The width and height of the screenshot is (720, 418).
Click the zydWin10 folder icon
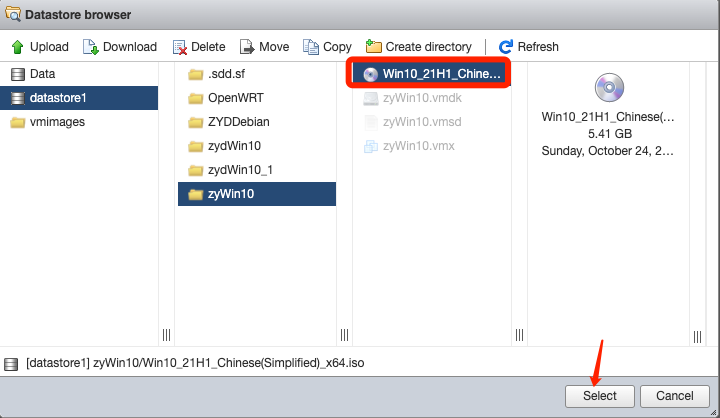coord(196,146)
